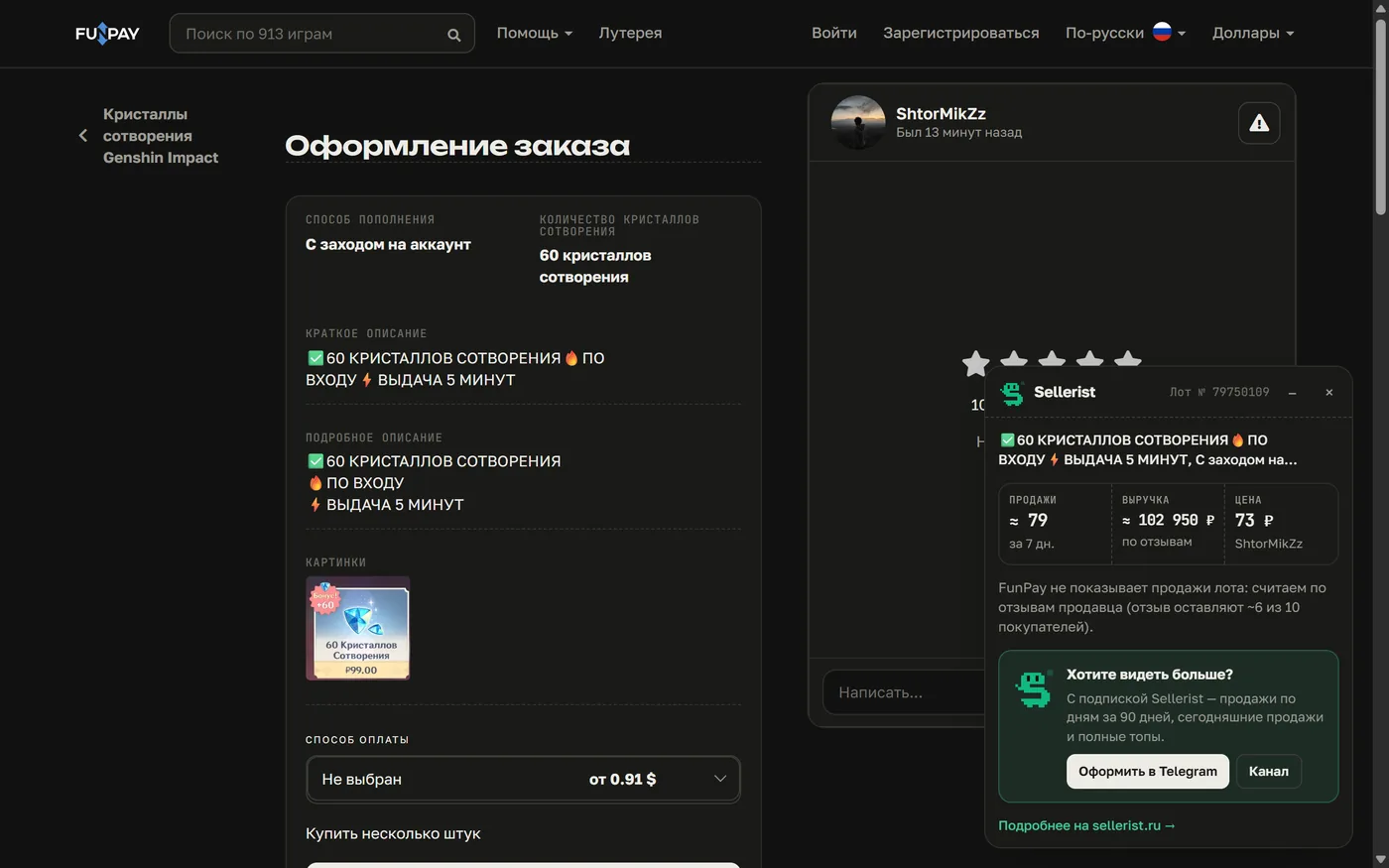Click the scrollbar up arrow
The image size is (1389, 868).
click(1380, 8)
